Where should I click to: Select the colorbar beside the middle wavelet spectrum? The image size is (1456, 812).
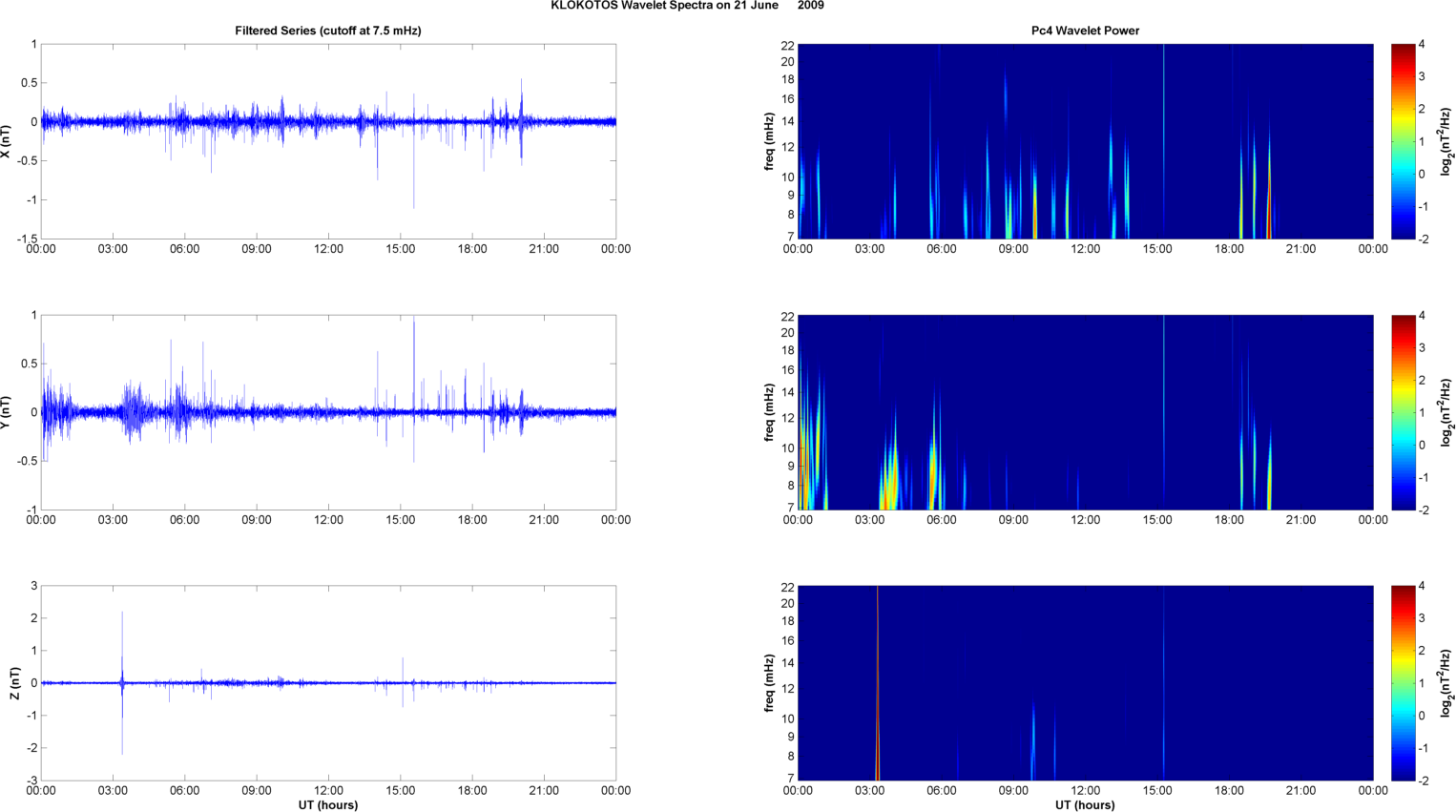(x=1403, y=412)
